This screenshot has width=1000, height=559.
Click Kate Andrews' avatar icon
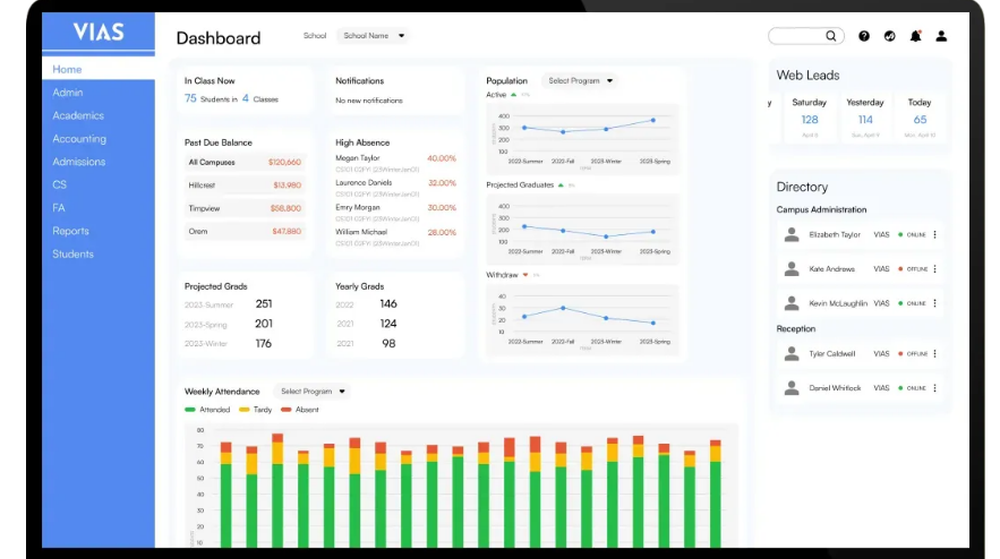(x=791, y=269)
